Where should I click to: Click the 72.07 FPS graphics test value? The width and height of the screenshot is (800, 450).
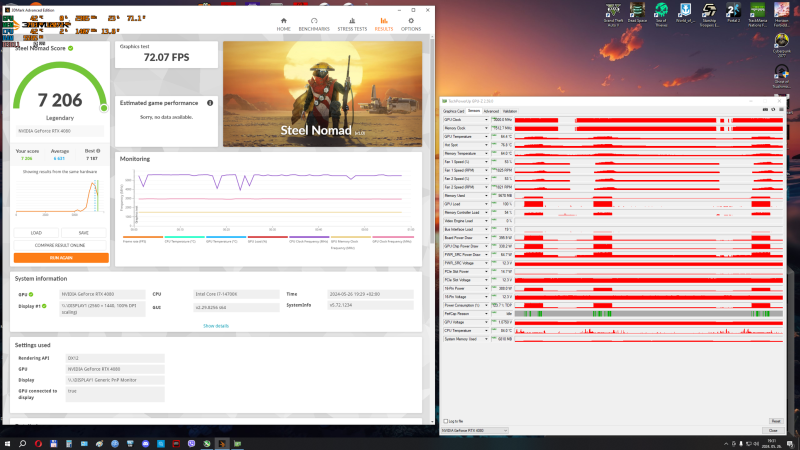166,58
